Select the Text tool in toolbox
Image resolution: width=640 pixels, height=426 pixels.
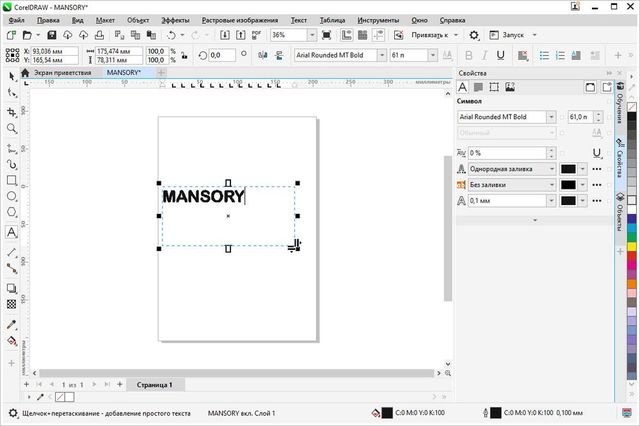pos(12,232)
